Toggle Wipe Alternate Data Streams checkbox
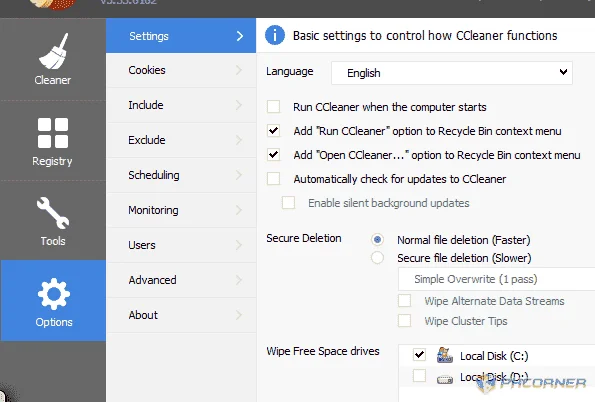 405,300
